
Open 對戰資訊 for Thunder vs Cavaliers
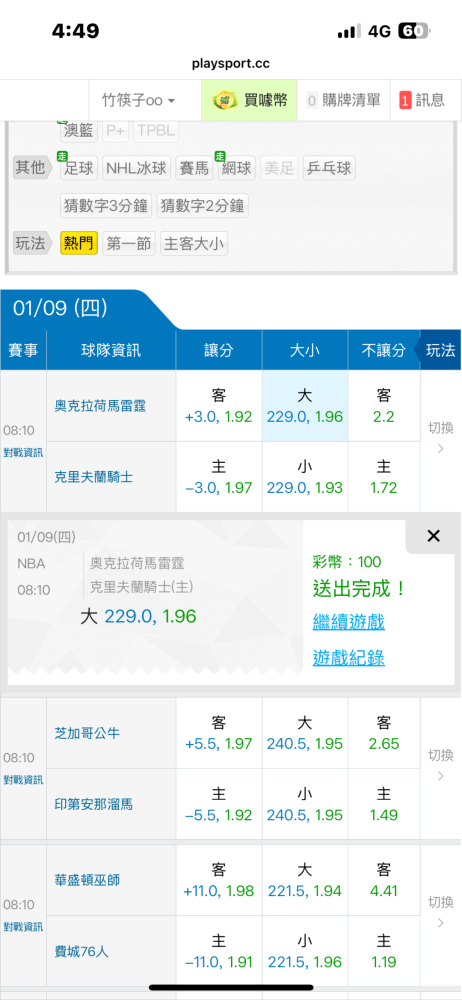[23, 453]
